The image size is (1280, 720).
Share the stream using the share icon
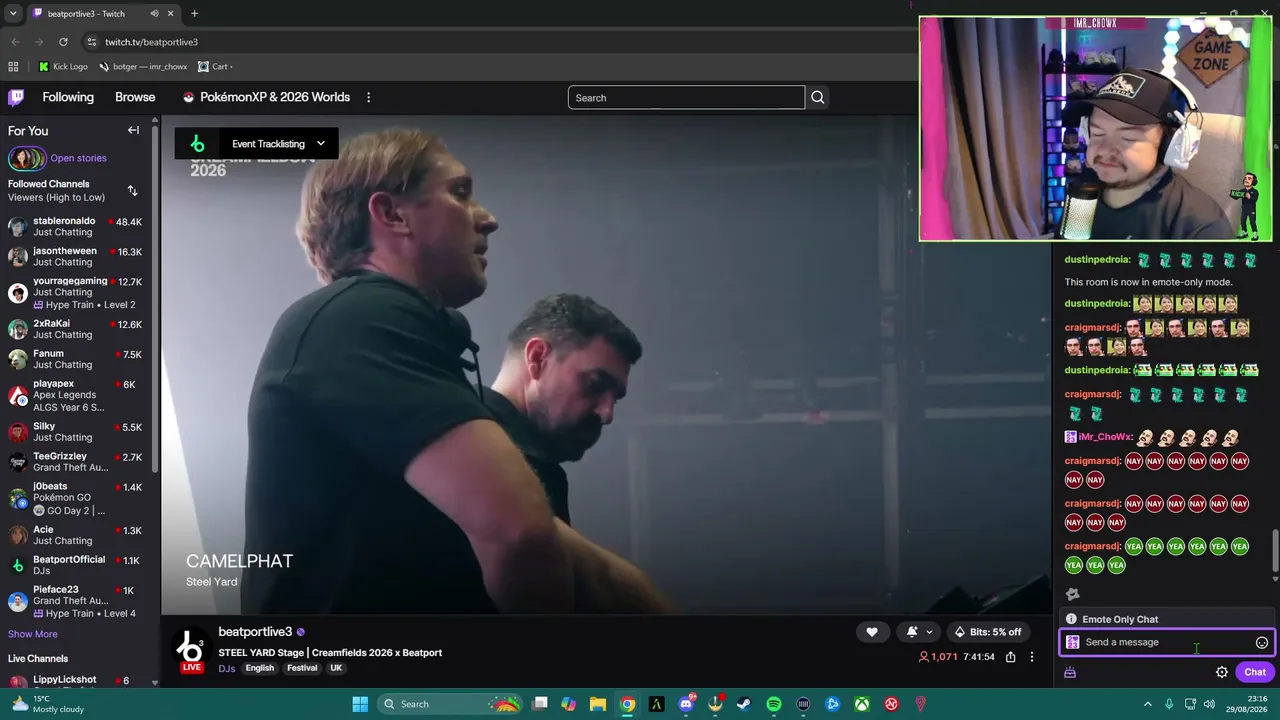(1011, 657)
